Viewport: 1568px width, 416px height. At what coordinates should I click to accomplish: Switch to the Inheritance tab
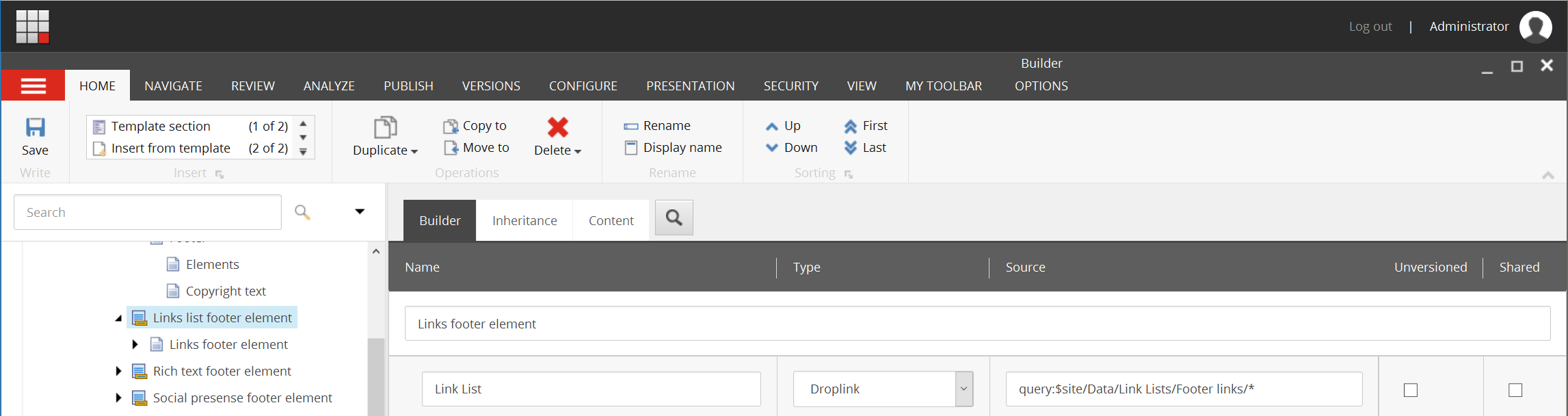click(x=524, y=221)
